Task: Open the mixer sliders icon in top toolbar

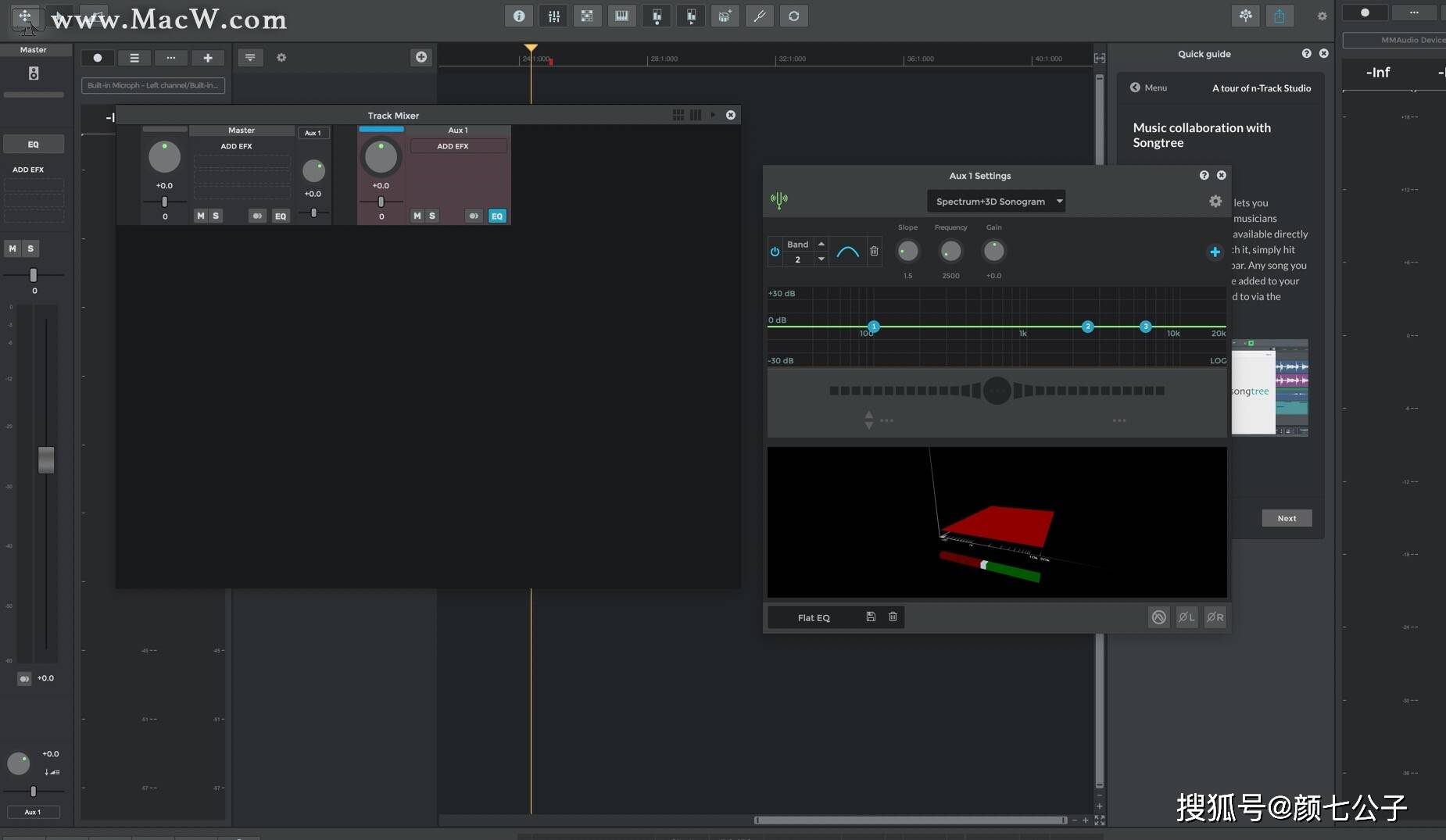Action: [x=553, y=16]
